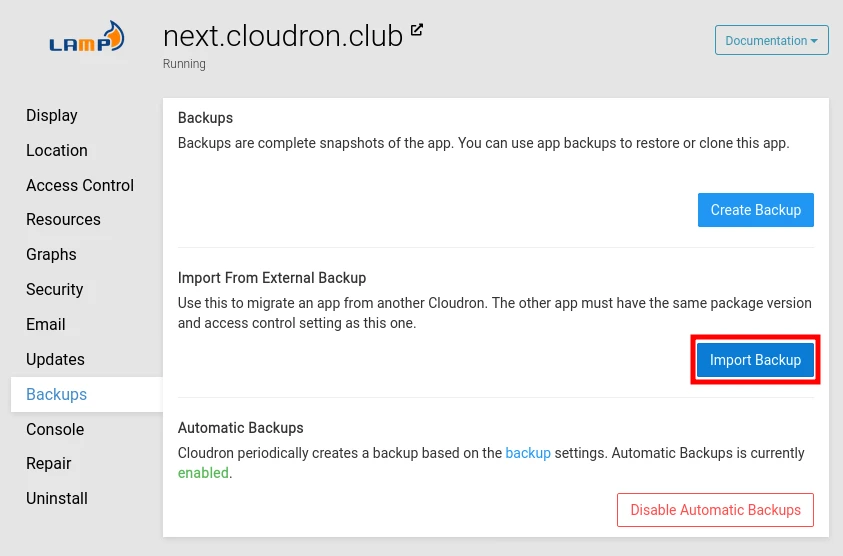Disable Automatic Backups
Image resolution: width=843 pixels, height=556 pixels.
tap(715, 510)
